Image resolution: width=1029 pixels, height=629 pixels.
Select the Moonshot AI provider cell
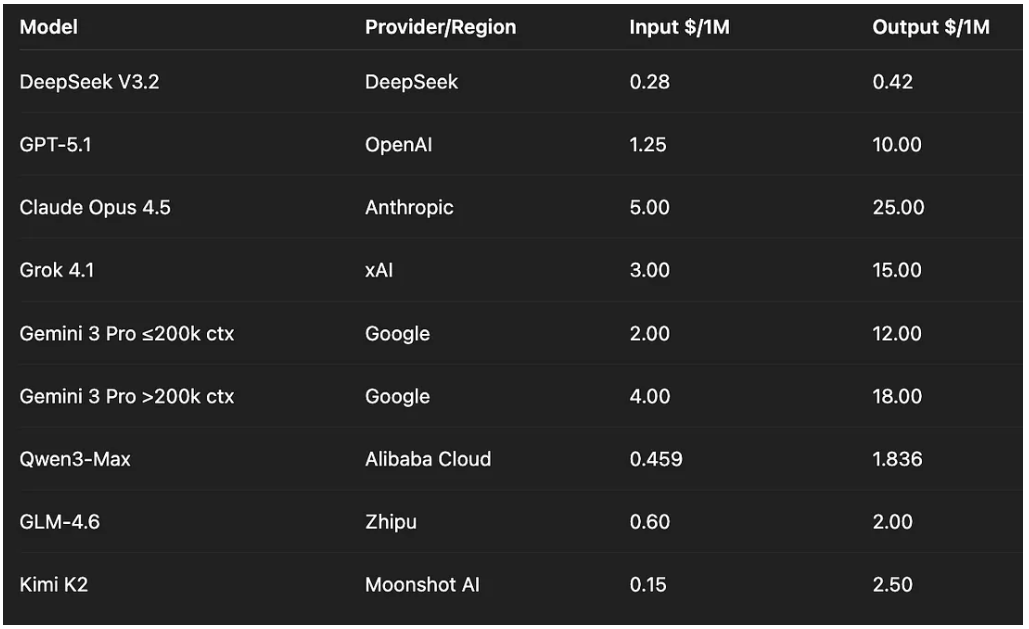[x=422, y=584]
